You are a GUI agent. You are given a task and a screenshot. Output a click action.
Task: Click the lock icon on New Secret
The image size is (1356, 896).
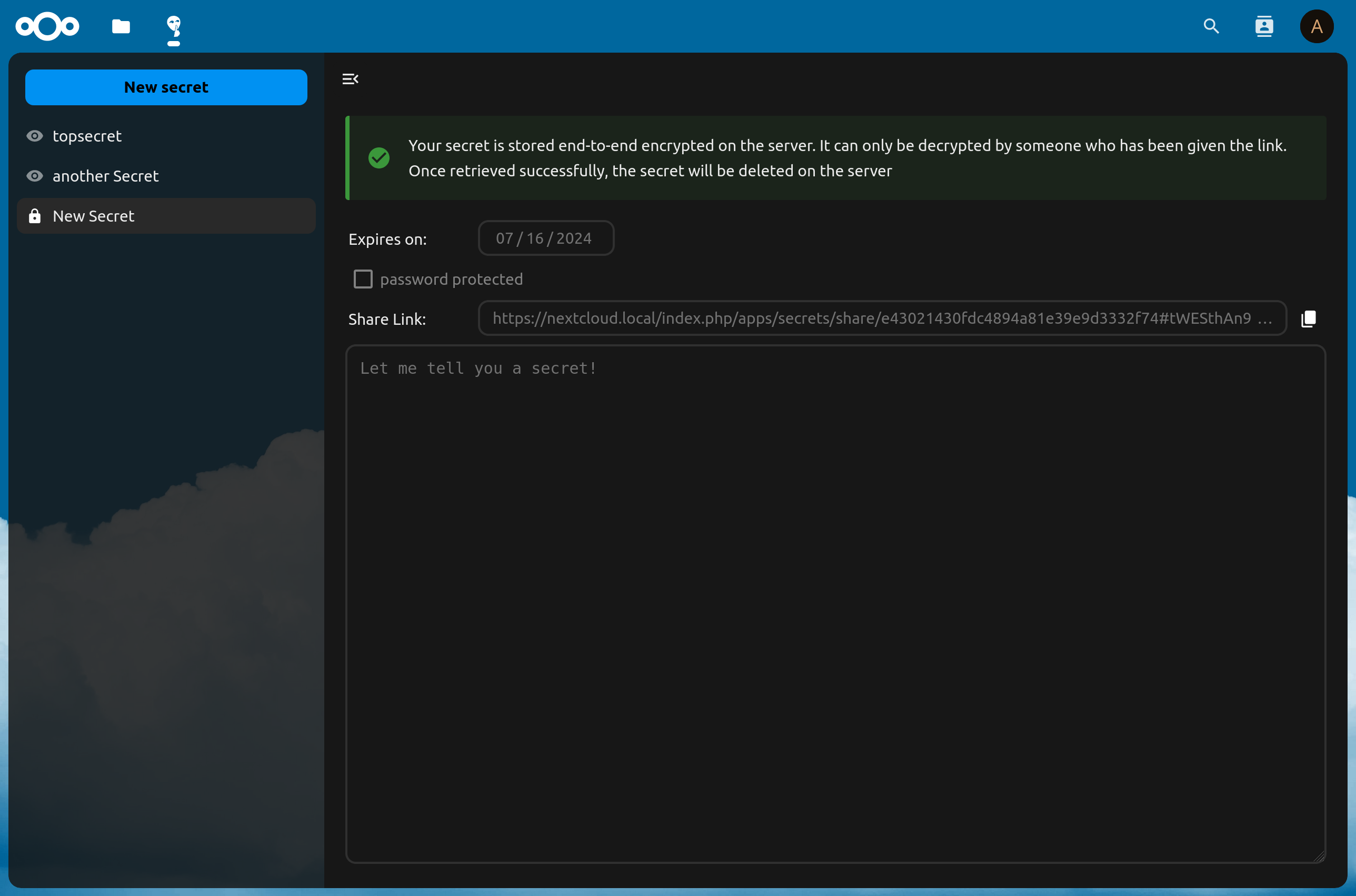(x=35, y=215)
